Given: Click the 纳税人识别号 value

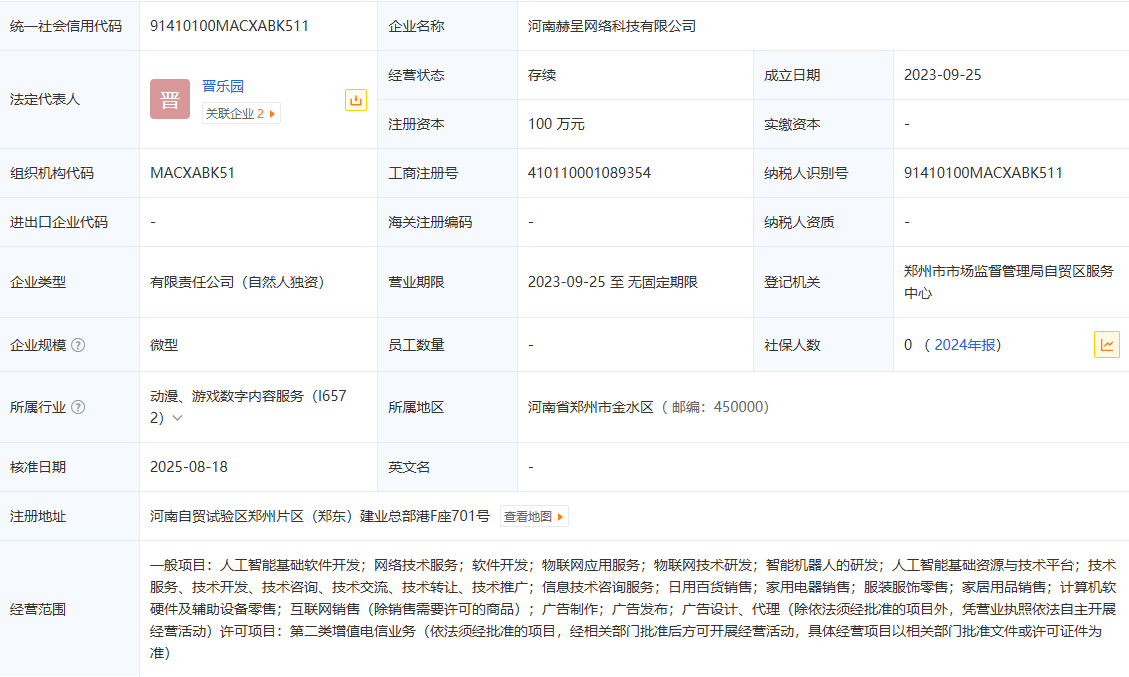Looking at the screenshot, I should point(983,173).
